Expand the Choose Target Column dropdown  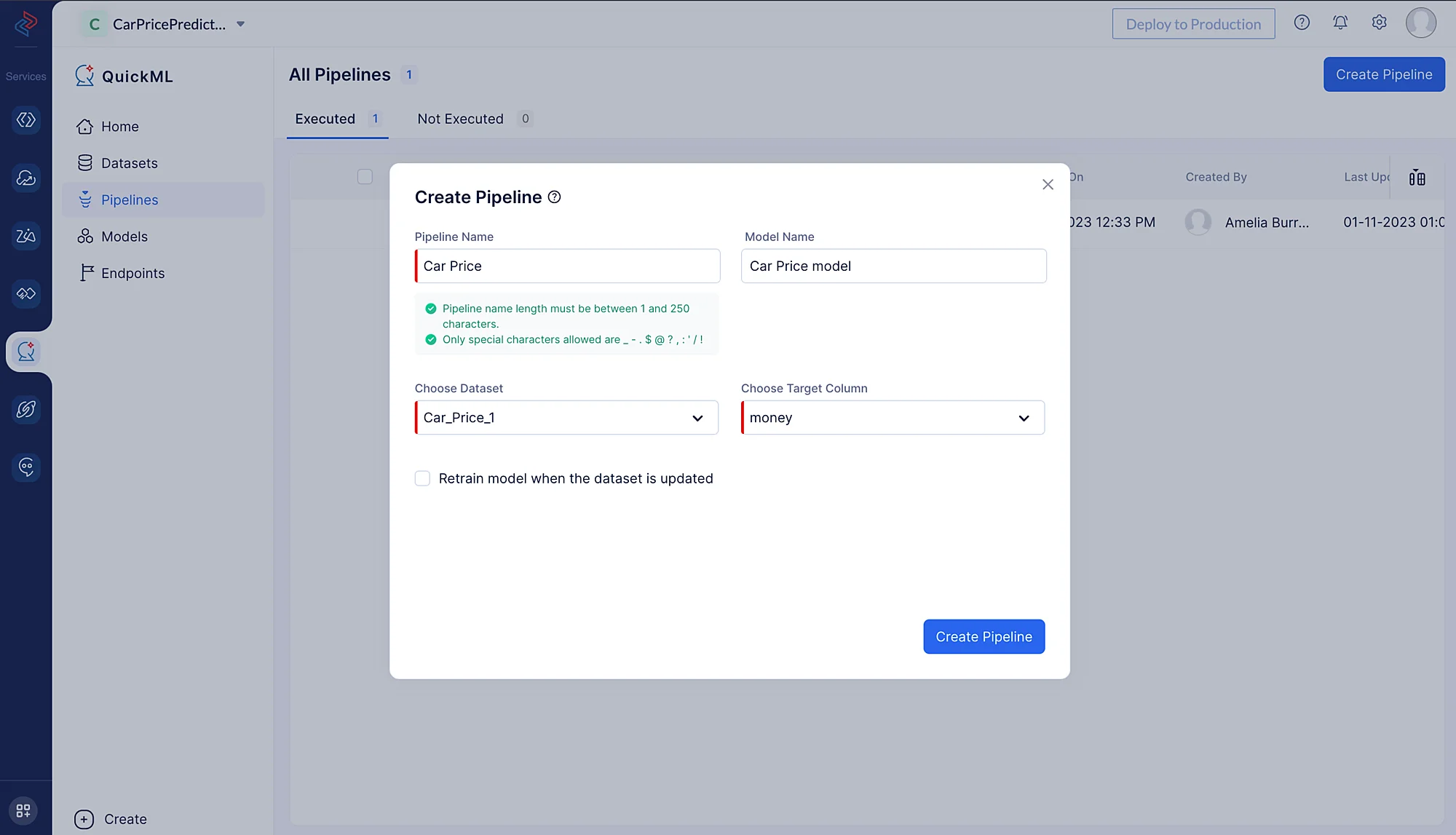(x=893, y=418)
